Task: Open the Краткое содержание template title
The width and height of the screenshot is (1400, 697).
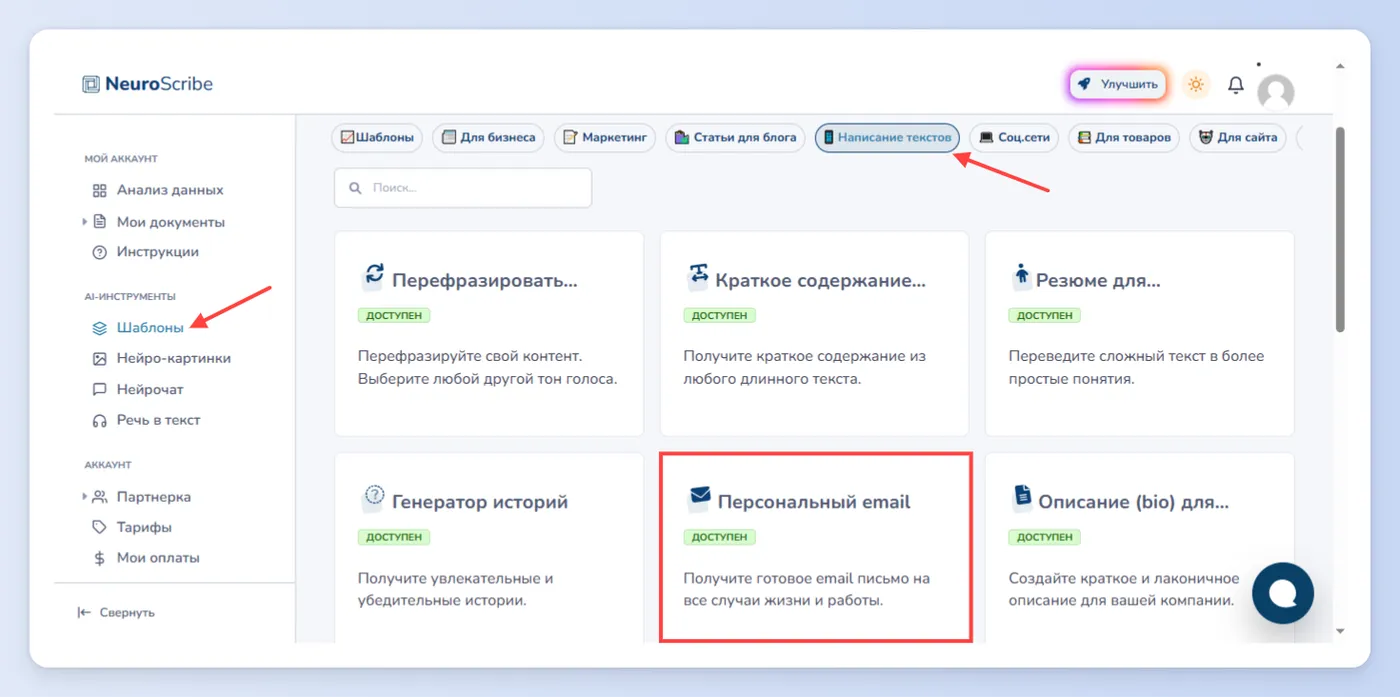Action: (822, 281)
